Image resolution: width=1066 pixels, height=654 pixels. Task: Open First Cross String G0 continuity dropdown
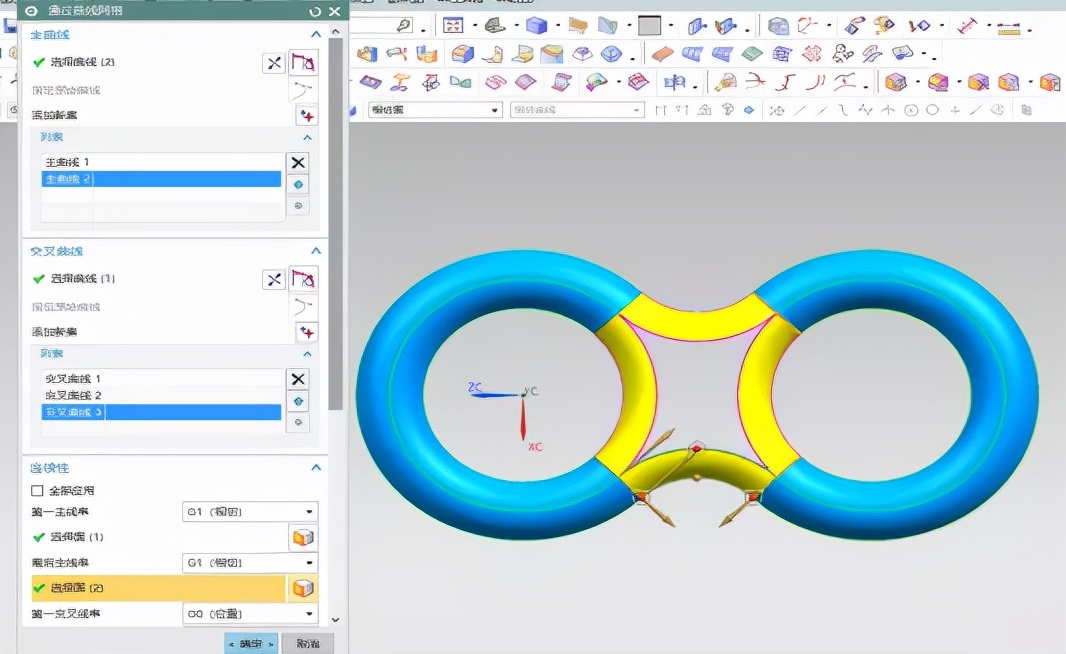(x=250, y=614)
